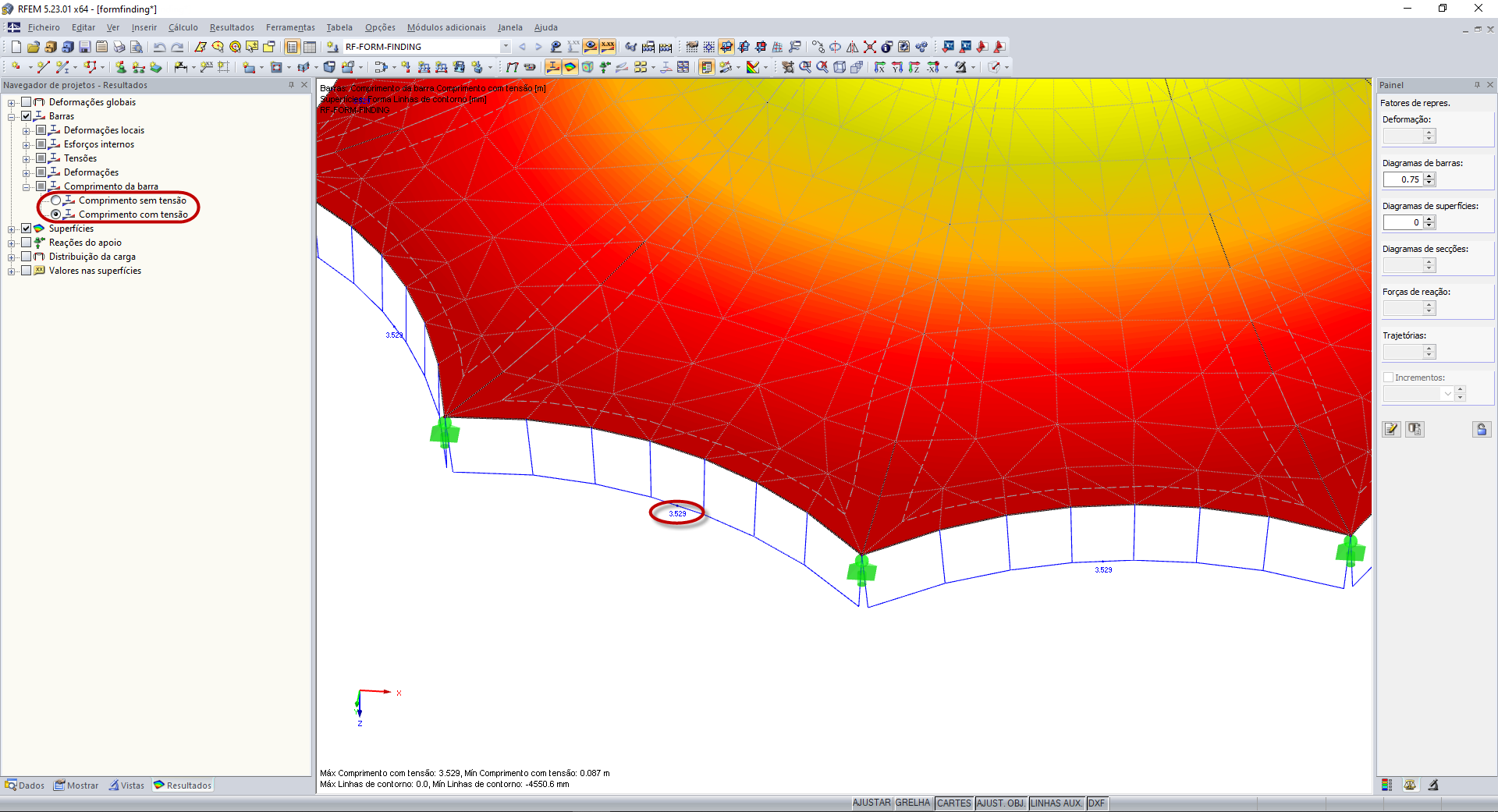Enable Distribuição da carga checkbox
Image resolution: width=1498 pixels, height=812 pixels.
pos(26,257)
